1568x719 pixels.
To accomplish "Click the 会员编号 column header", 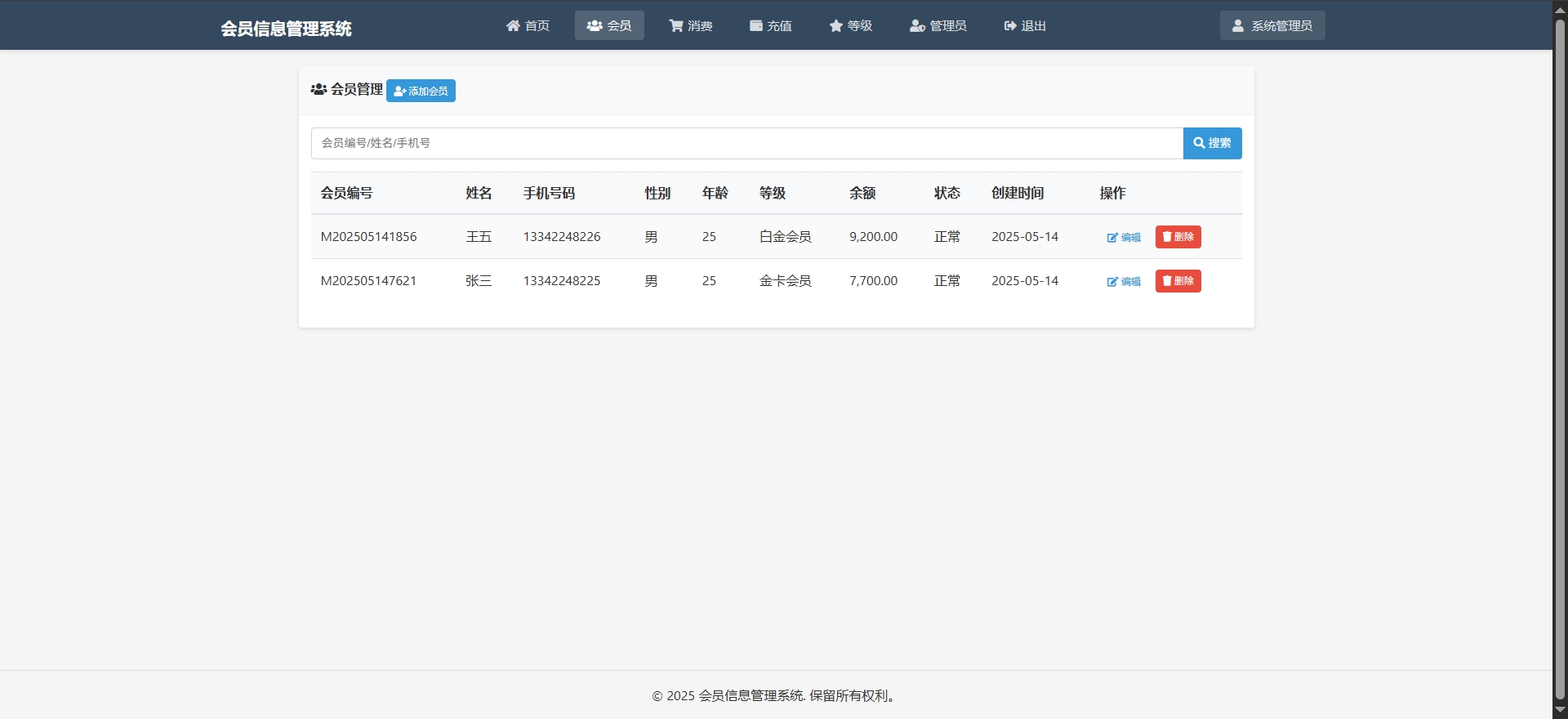I will click(346, 193).
